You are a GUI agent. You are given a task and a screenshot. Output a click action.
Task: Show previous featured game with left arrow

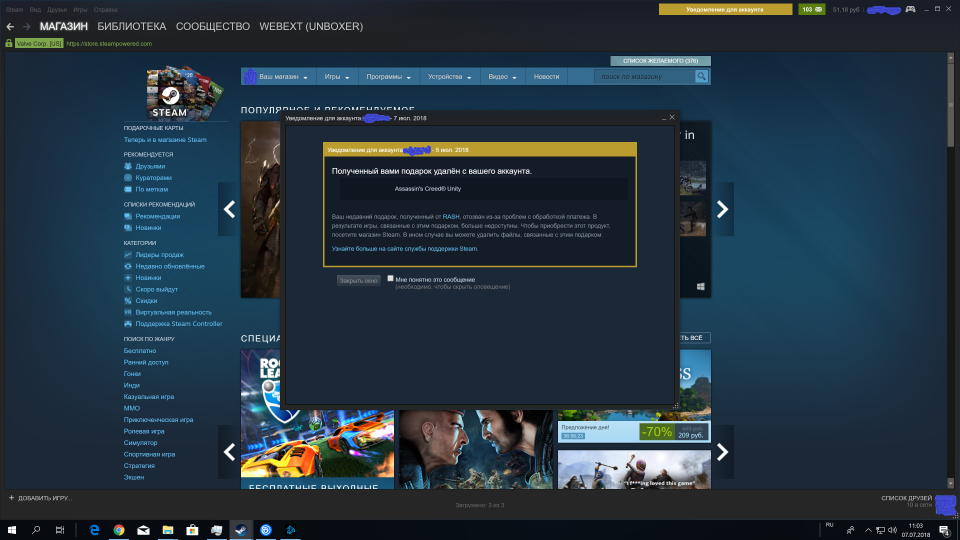click(229, 209)
